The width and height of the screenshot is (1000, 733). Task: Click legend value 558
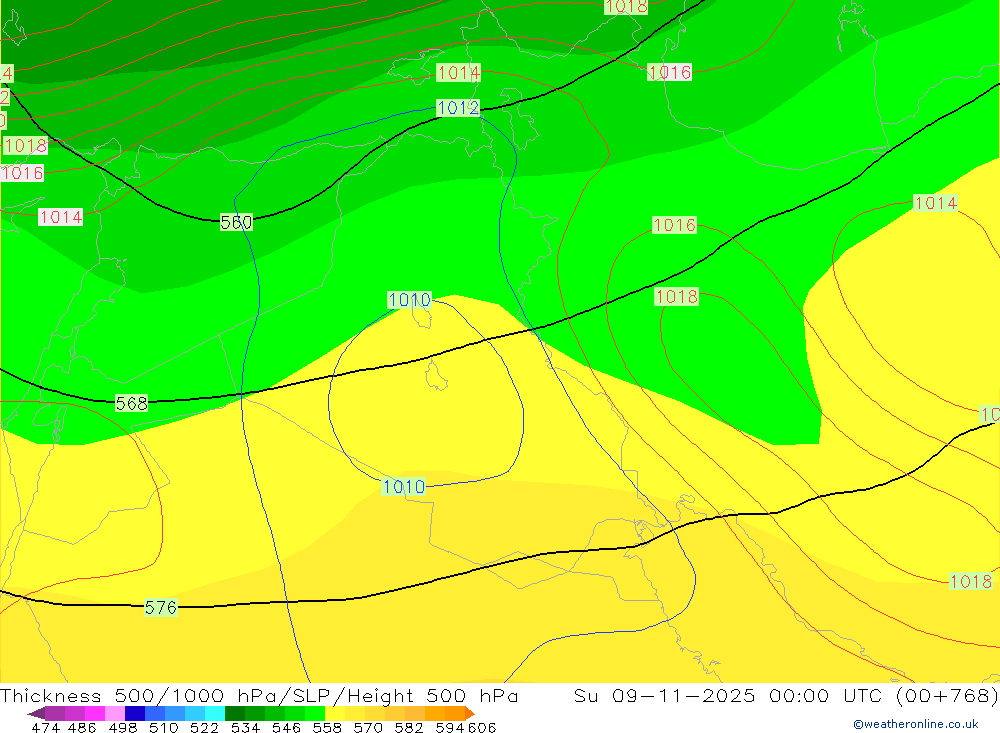pyautogui.click(x=327, y=727)
